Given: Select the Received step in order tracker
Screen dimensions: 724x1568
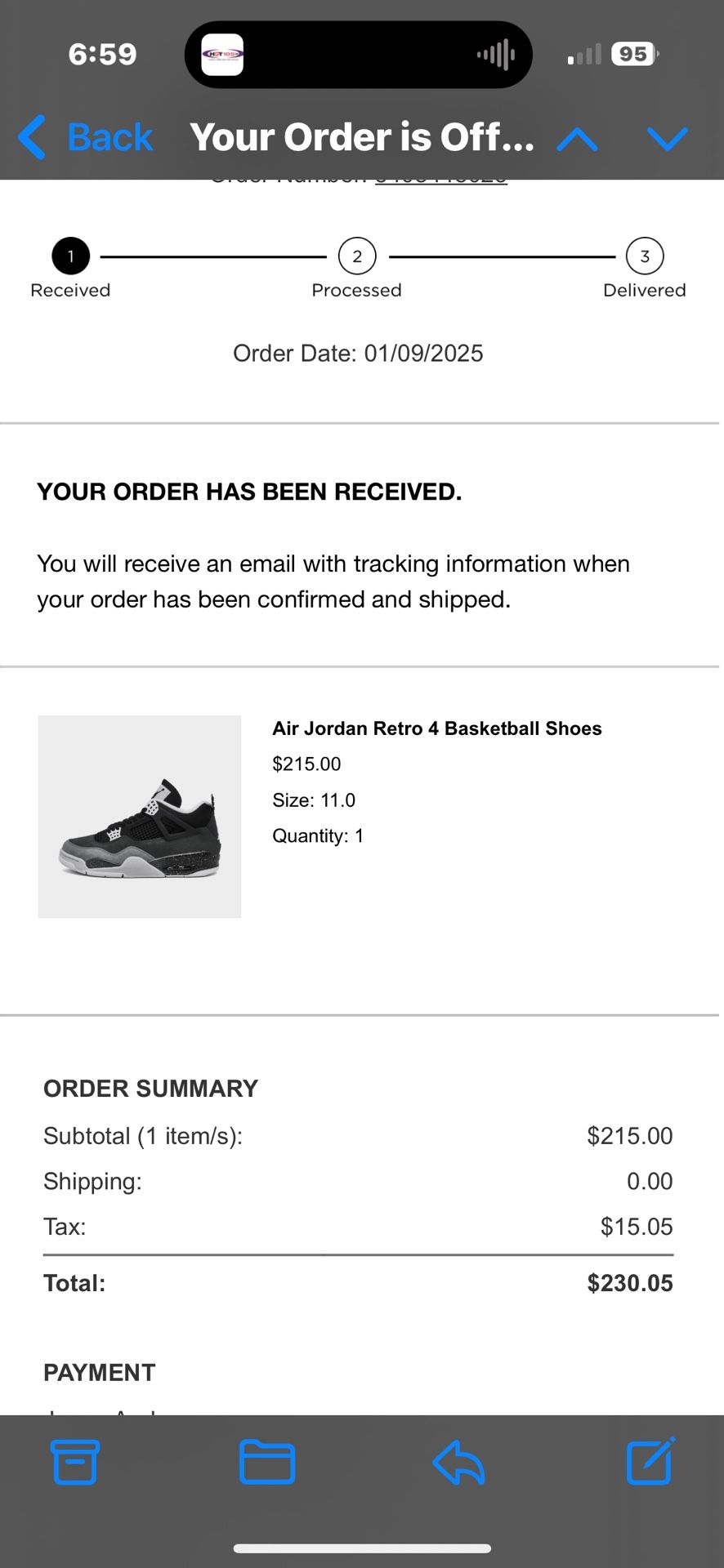Looking at the screenshot, I should tap(70, 256).
